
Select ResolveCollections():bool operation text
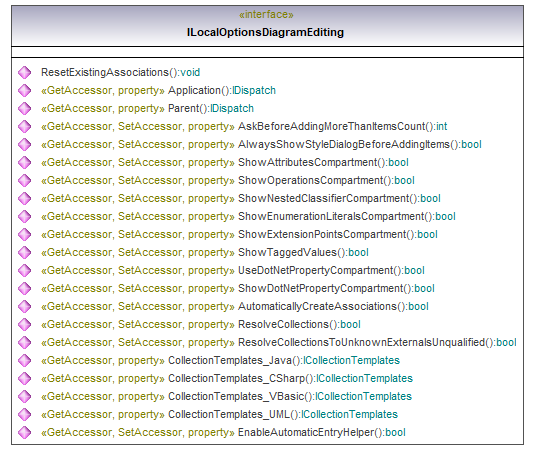(x=299, y=324)
